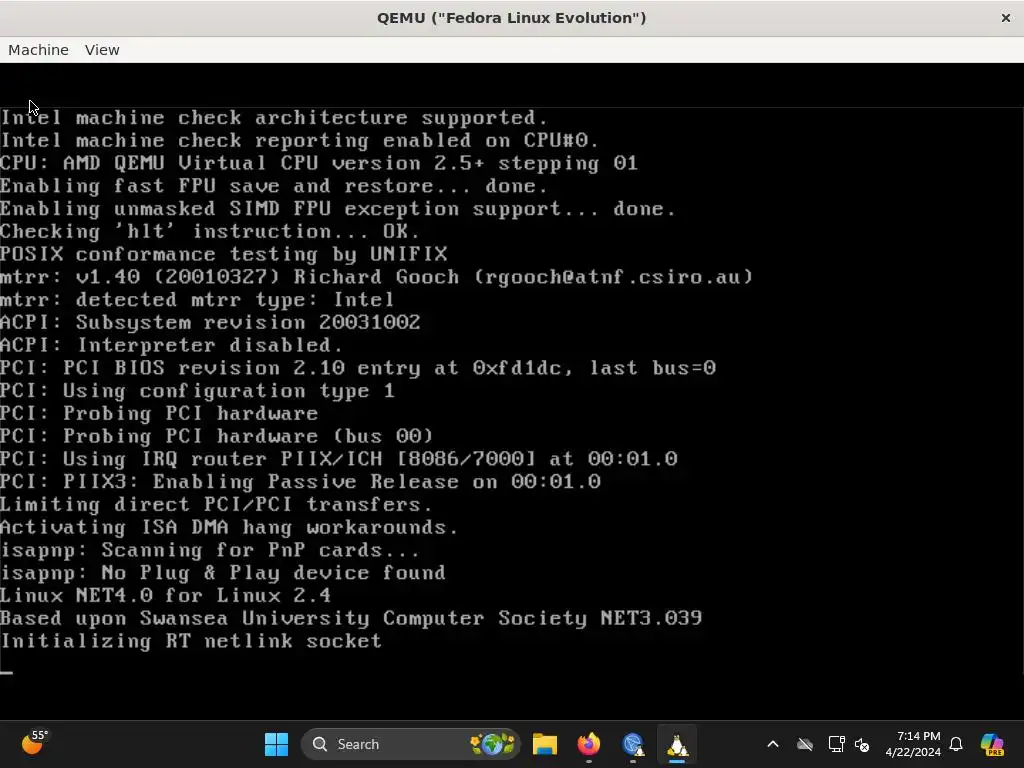Click "PCI: Using configuration type 1" line
This screenshot has height=768, width=1024.
[197, 391]
